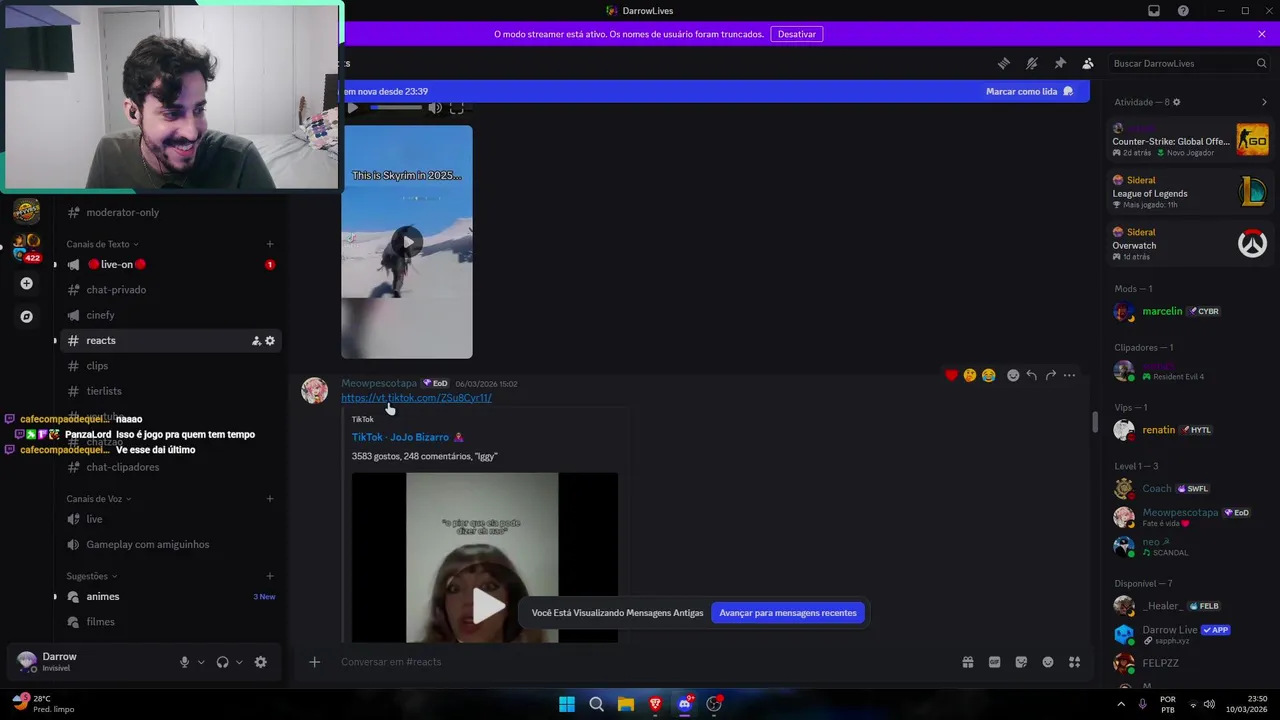Create channel in Canais de Texto
The image size is (1280, 720).
(270, 244)
